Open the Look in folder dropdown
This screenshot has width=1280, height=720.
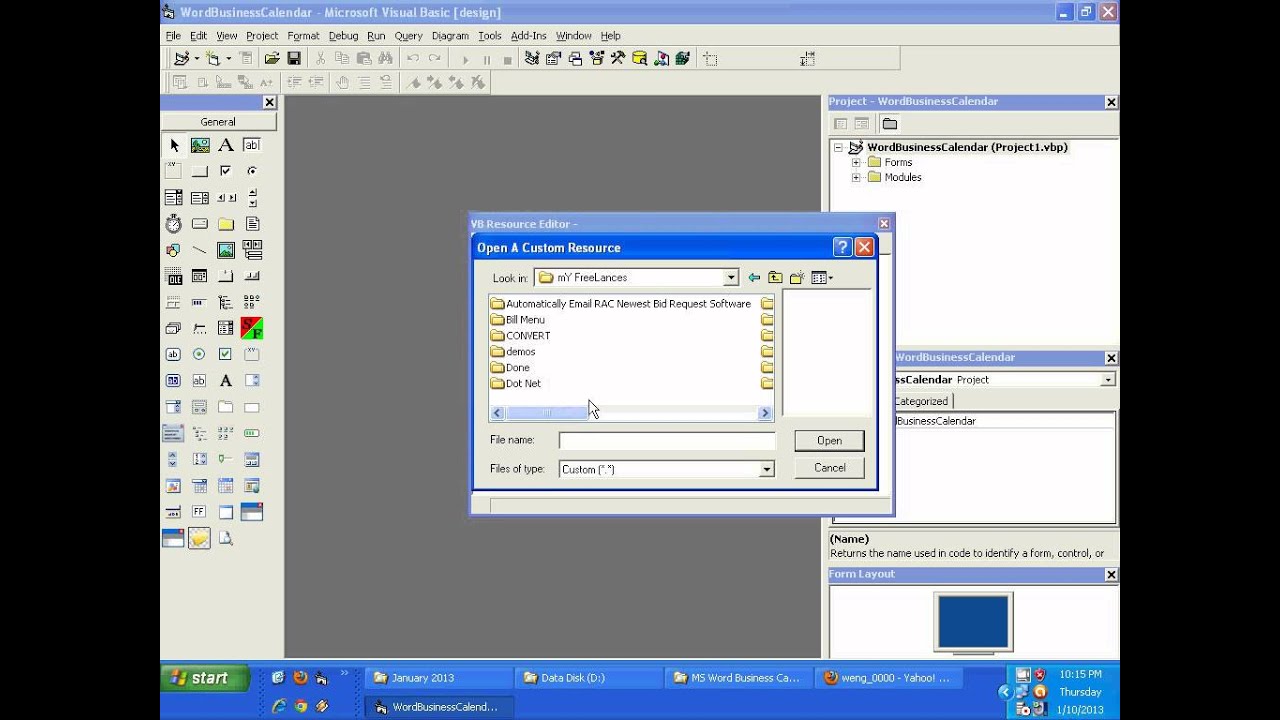(x=731, y=278)
